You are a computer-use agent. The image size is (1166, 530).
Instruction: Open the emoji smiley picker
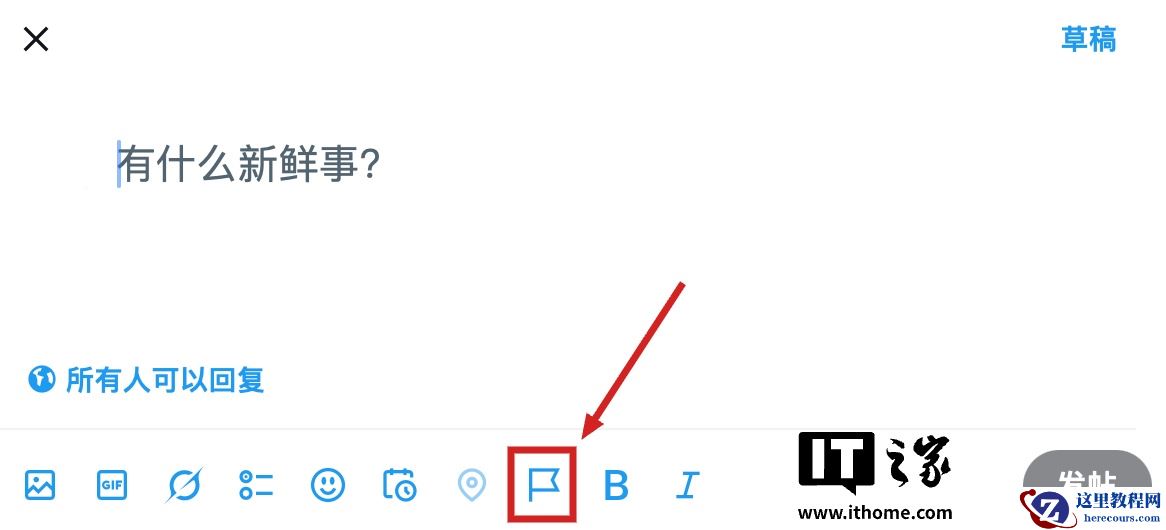(328, 485)
